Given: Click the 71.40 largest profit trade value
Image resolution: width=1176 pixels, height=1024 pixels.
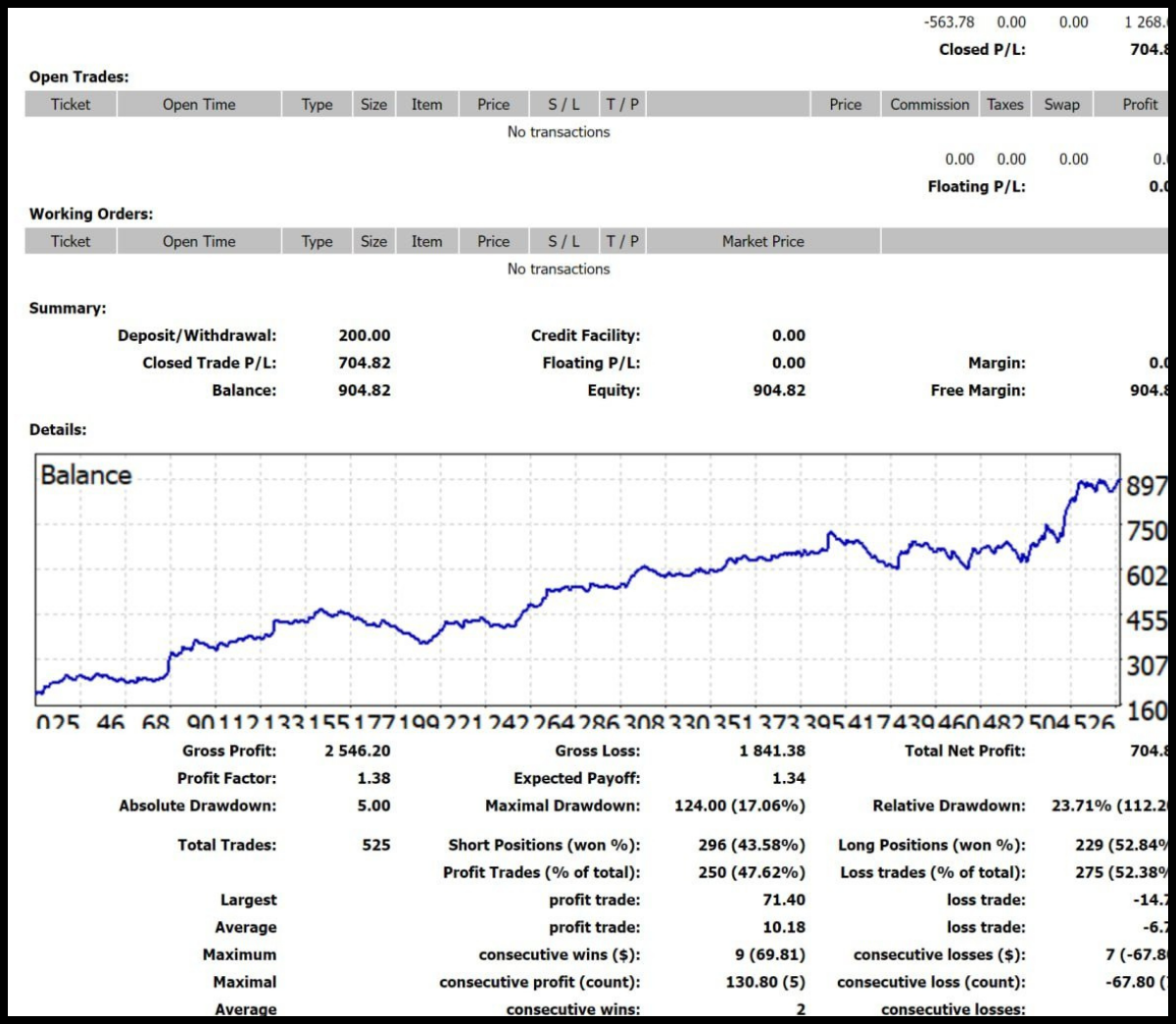Looking at the screenshot, I should click(x=784, y=900).
